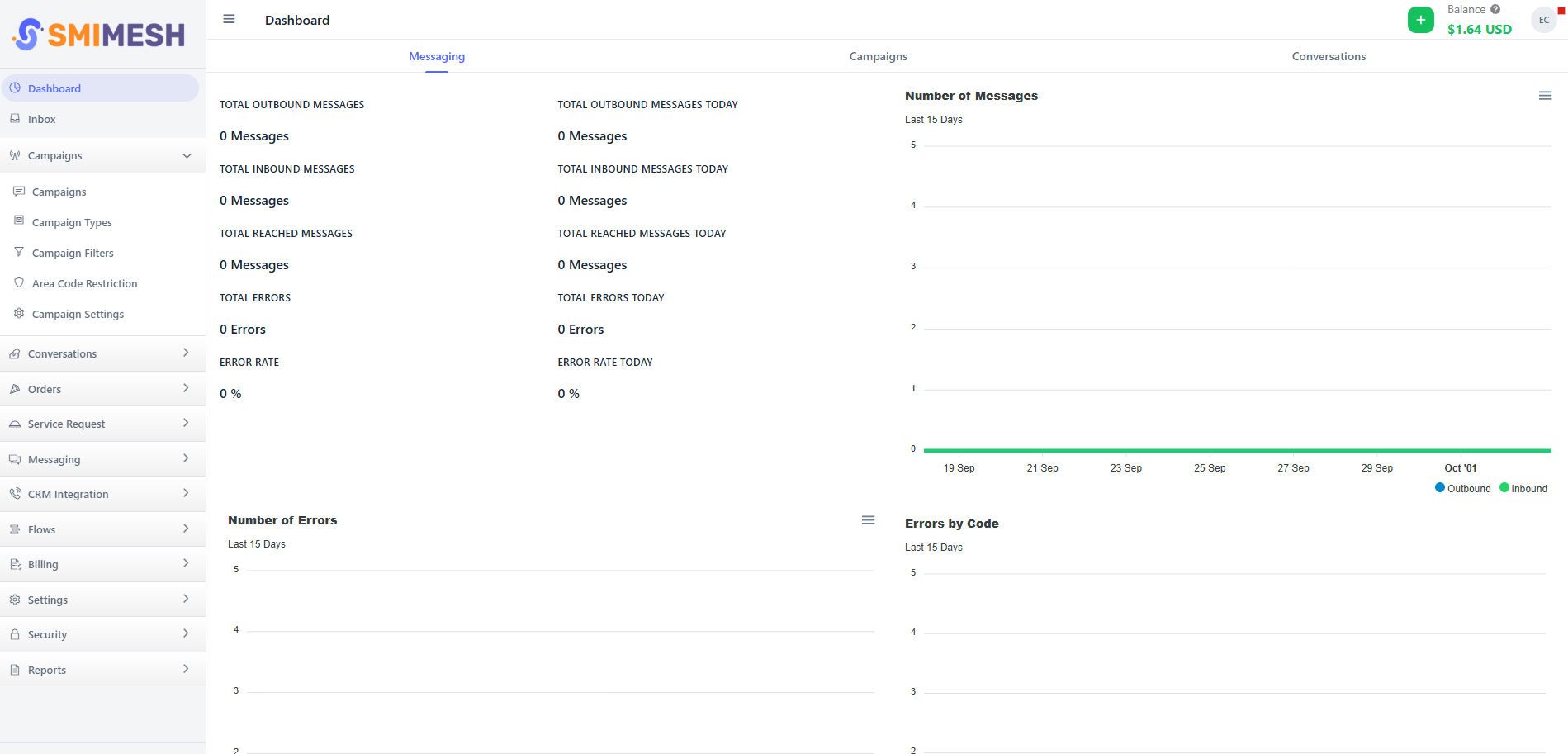Click the Dashboard page title
The width and height of the screenshot is (1568, 754).
[x=297, y=20]
